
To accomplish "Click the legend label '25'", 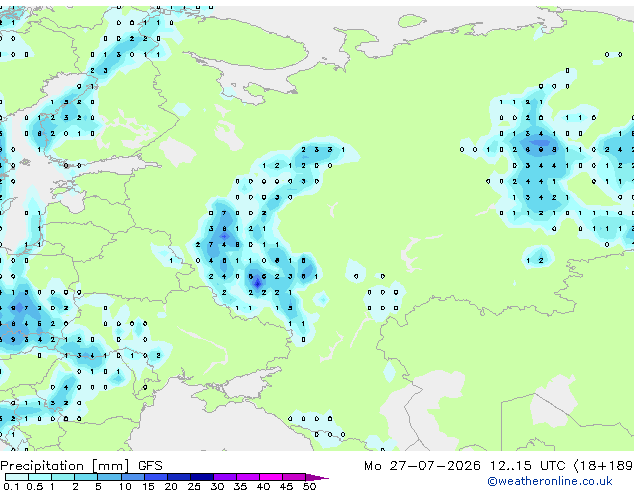I will point(194,486).
